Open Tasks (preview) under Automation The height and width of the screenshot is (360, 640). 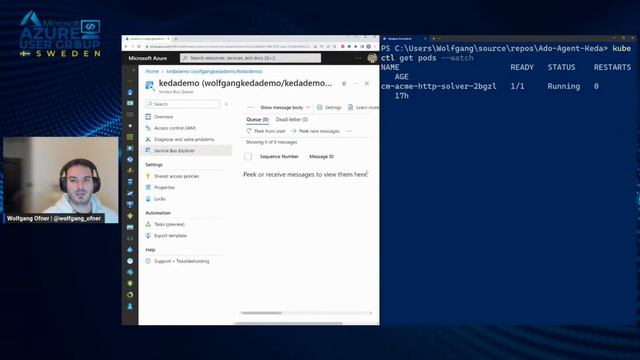(169, 224)
